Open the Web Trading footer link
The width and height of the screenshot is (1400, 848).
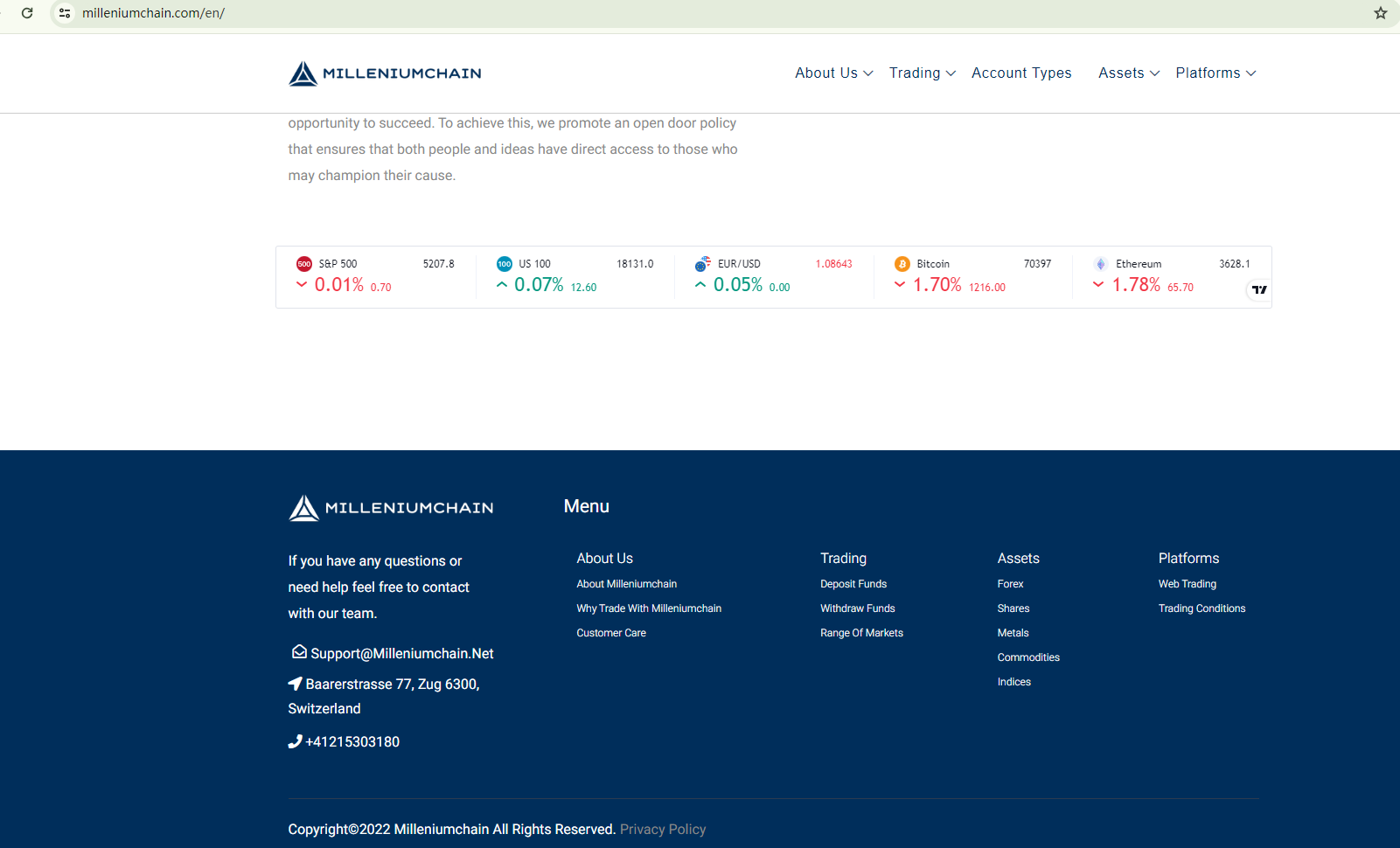click(x=1187, y=584)
